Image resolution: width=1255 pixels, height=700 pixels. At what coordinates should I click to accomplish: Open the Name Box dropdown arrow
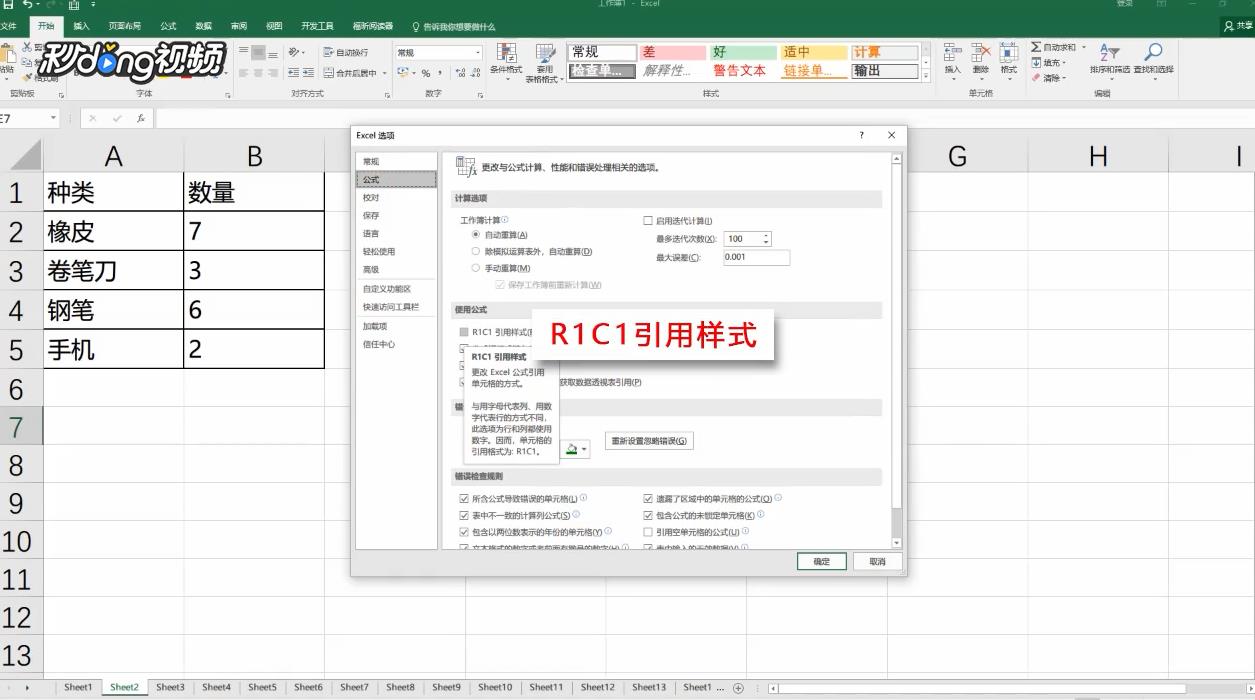(x=53, y=118)
